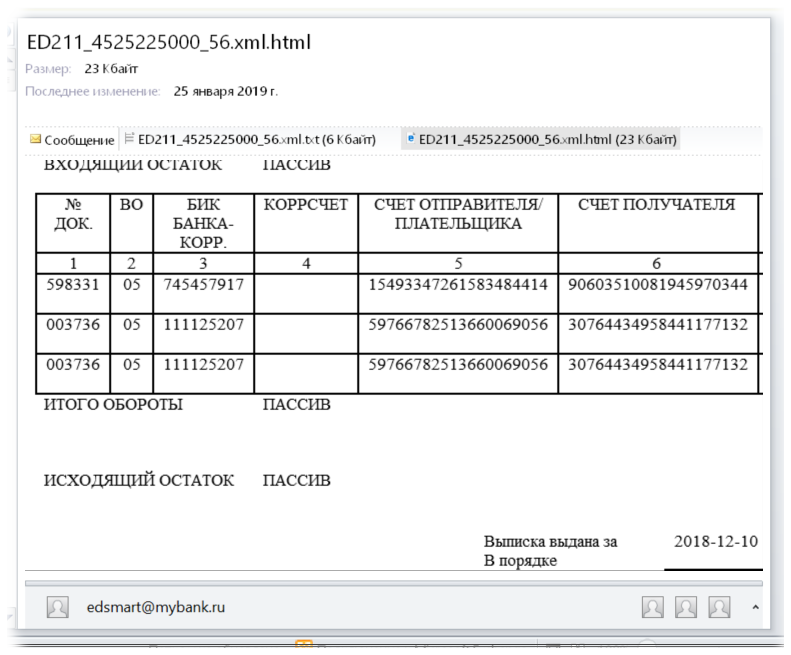Click the BIK value 745457917
The image size is (791, 655).
coord(203,284)
